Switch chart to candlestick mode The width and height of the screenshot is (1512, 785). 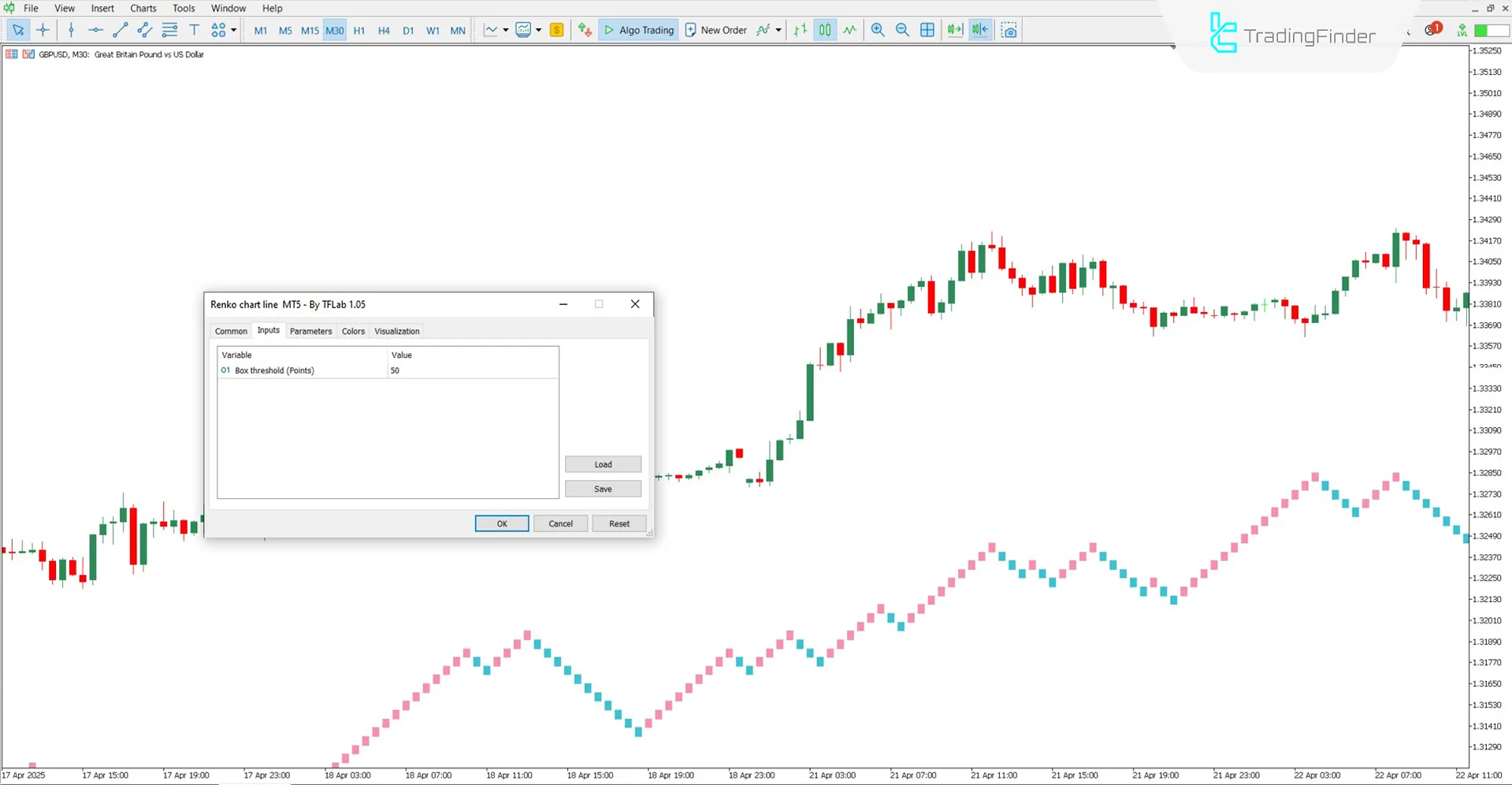coord(824,30)
